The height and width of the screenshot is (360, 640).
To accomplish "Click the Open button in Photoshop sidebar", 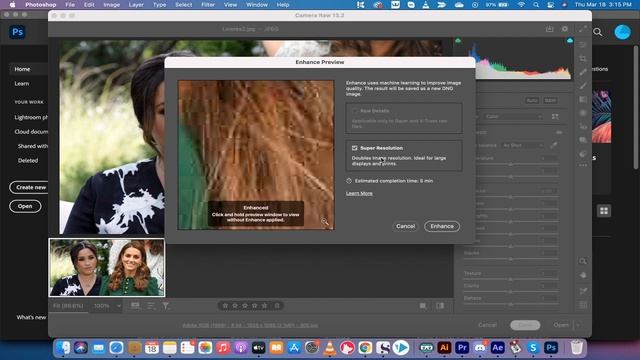I will 25,206.
